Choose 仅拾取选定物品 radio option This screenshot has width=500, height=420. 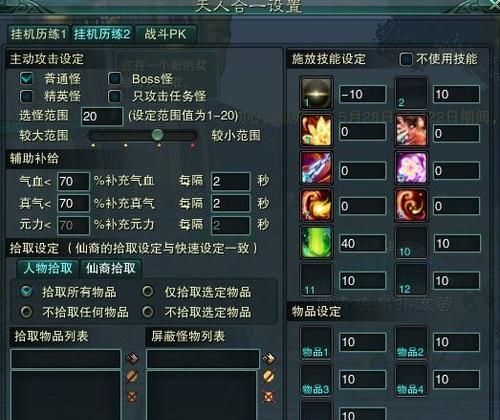[x=148, y=292]
